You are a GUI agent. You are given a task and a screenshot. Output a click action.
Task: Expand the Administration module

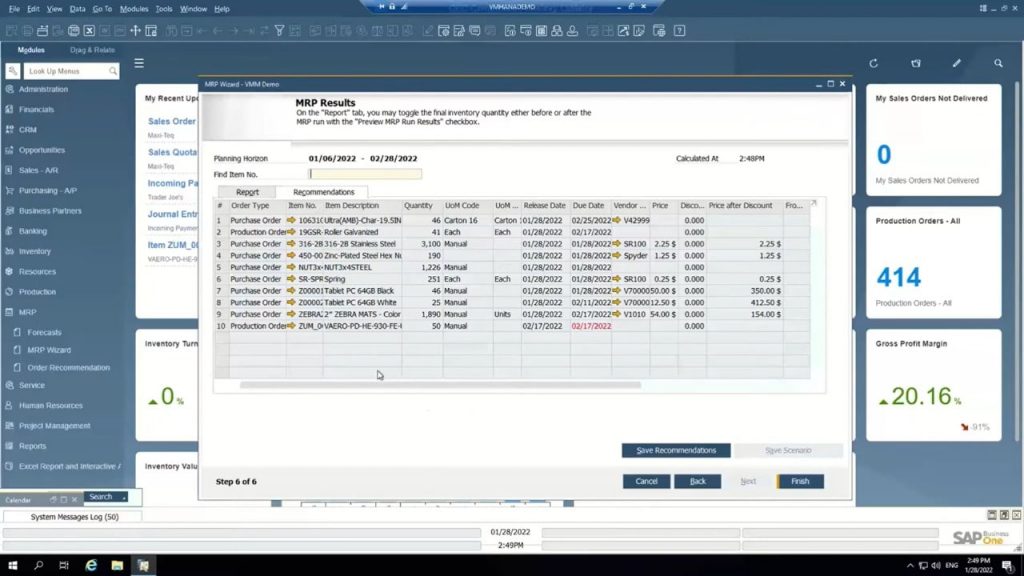tap(43, 89)
